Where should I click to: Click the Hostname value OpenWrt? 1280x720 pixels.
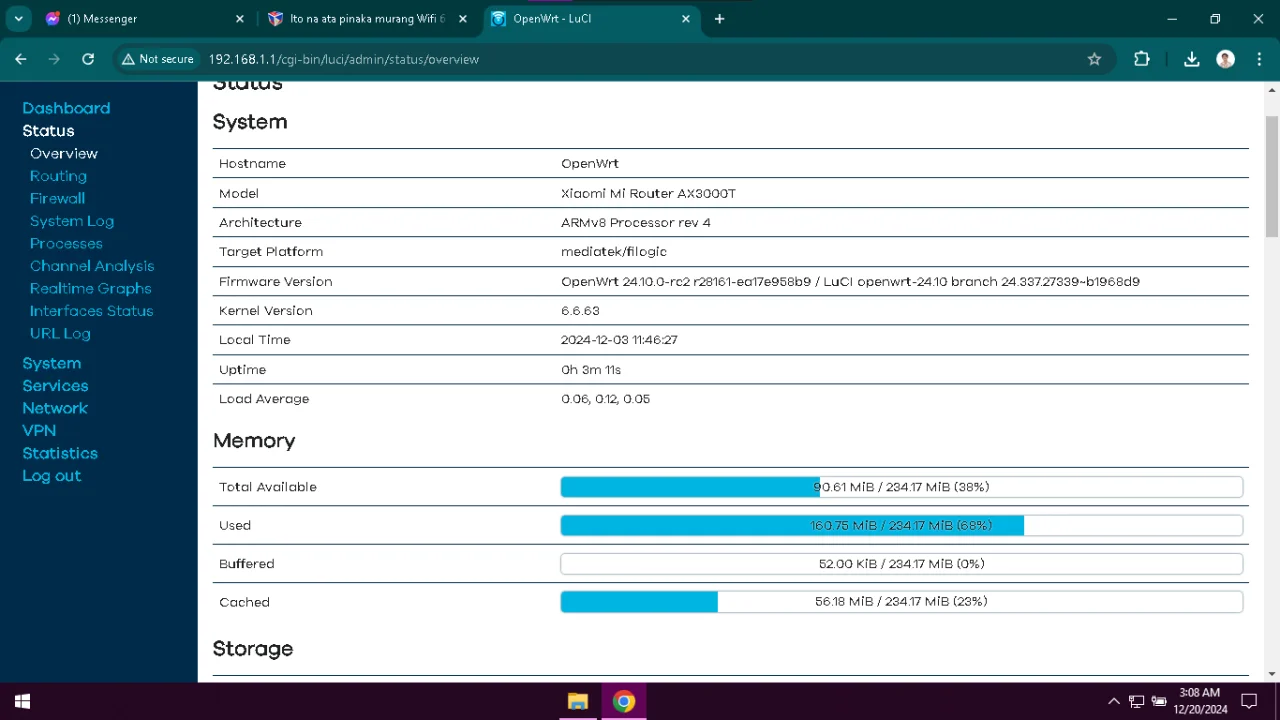coord(590,163)
